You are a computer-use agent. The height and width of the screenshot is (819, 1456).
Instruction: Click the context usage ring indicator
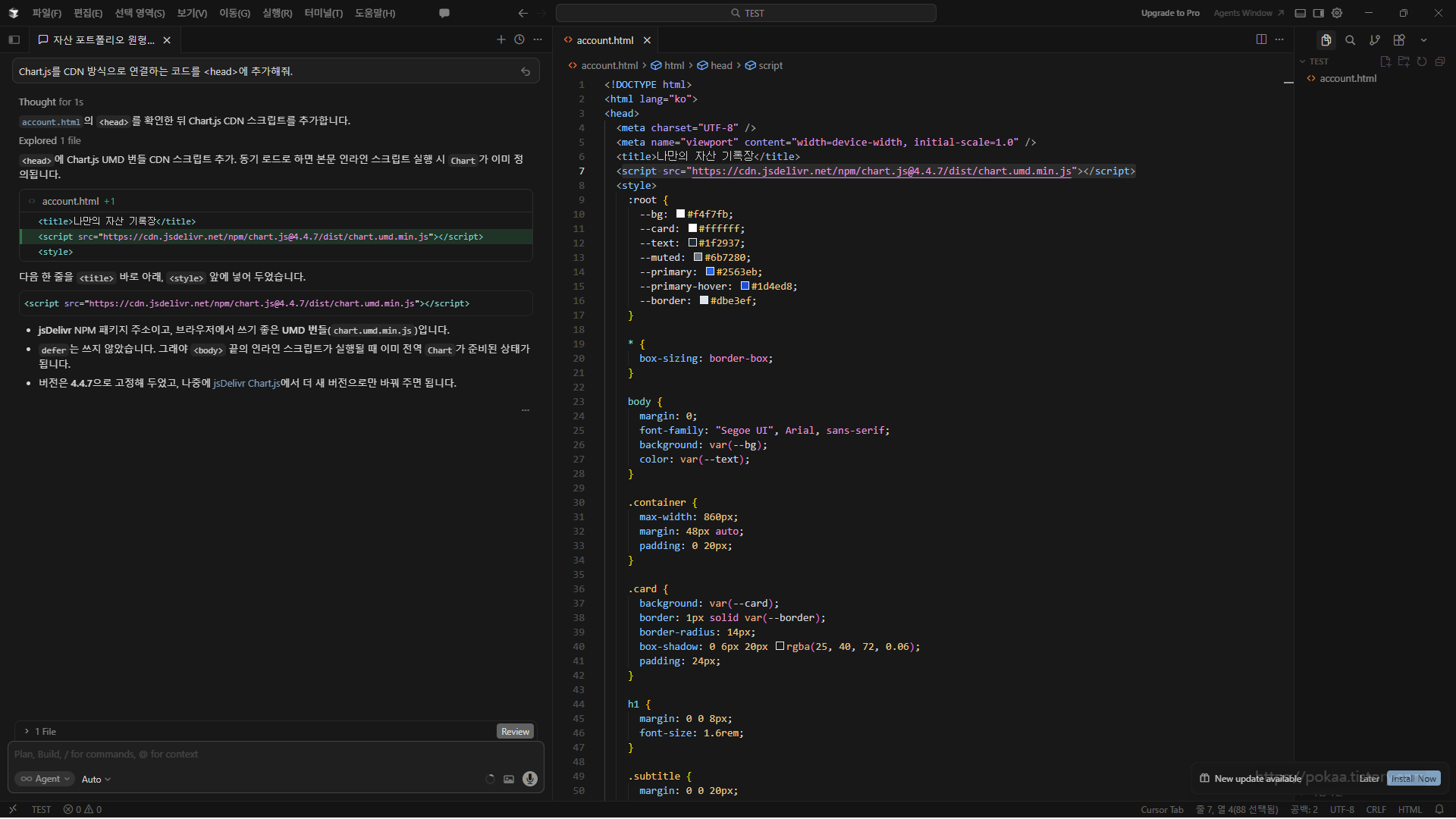click(490, 779)
